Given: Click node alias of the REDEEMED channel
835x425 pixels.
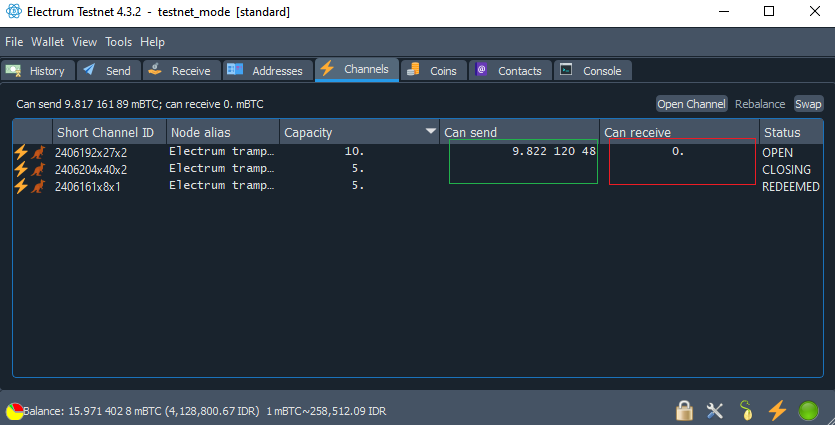Looking at the screenshot, I should click(222, 185).
